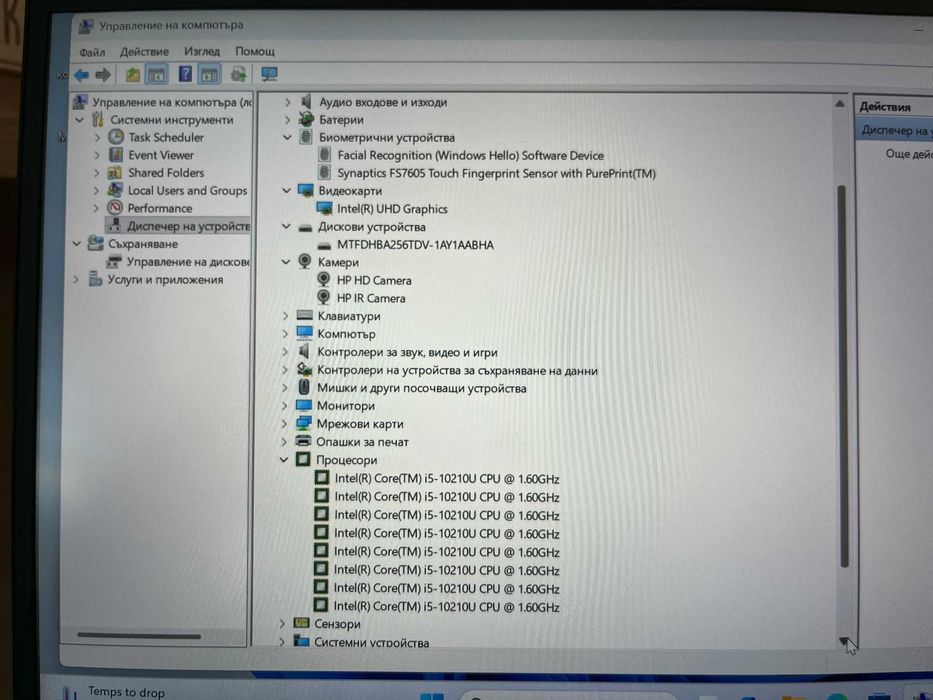The height and width of the screenshot is (700, 933).
Task: Select Performance in the left tree
Action: point(159,208)
